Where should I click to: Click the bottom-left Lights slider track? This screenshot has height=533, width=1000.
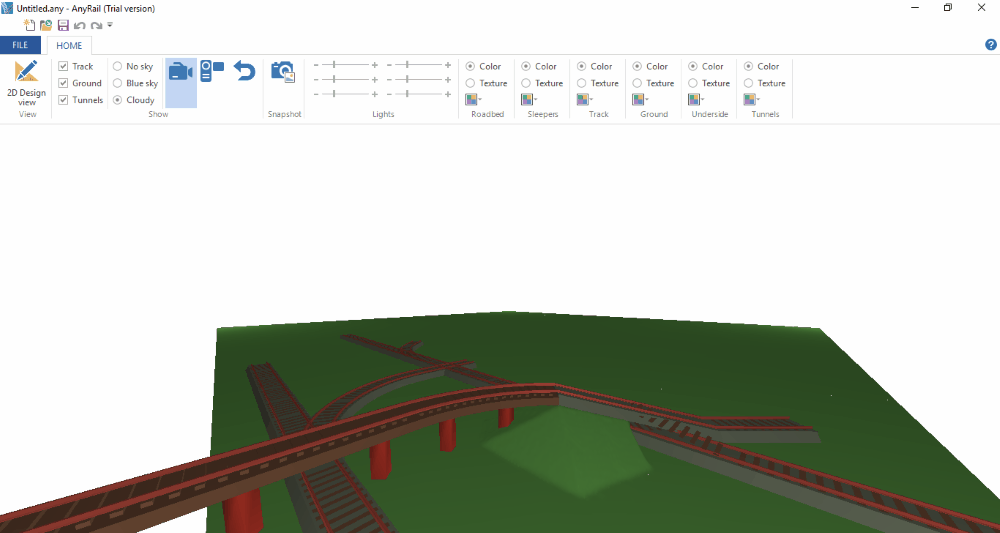tap(345, 94)
